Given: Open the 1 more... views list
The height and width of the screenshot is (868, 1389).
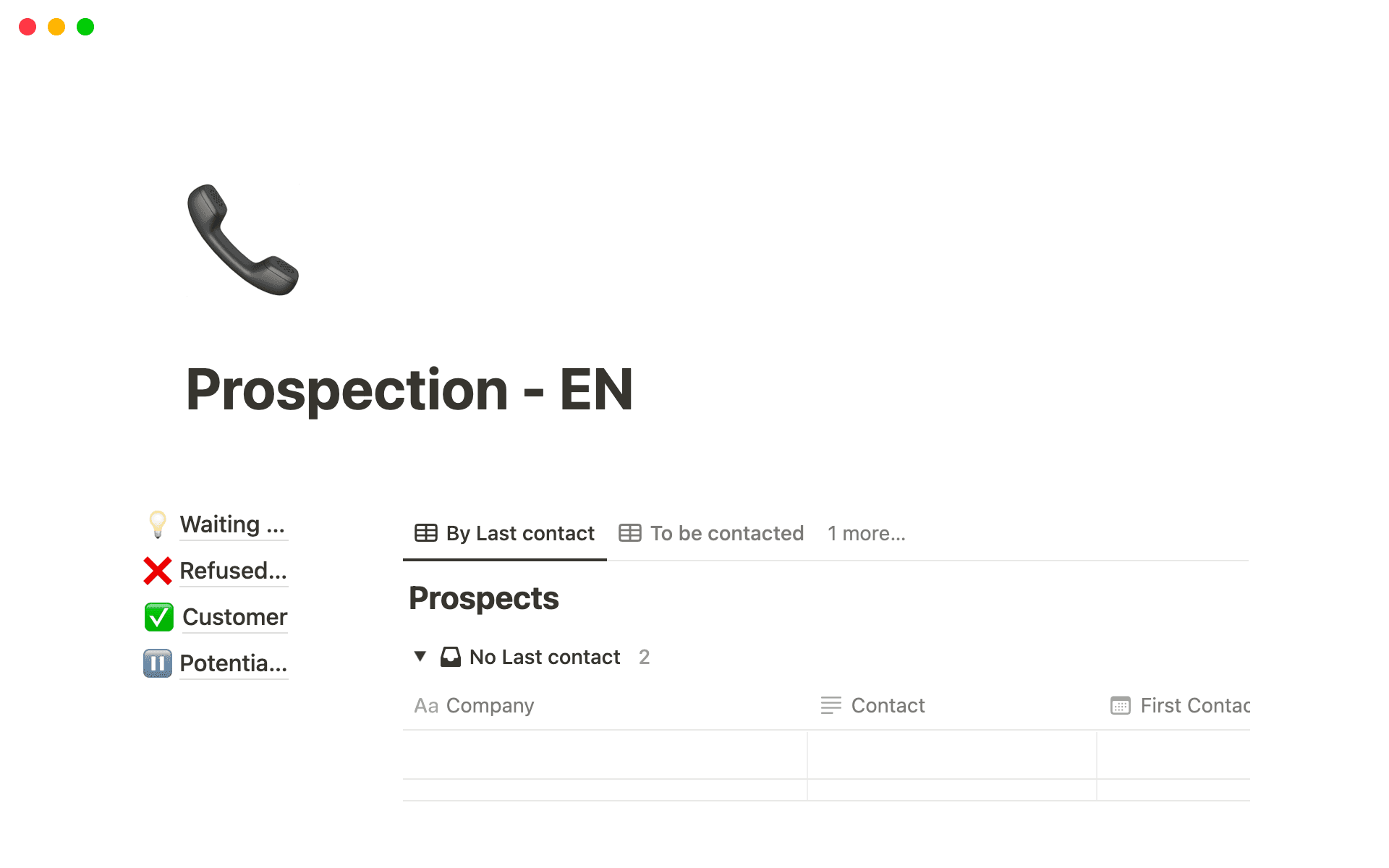Looking at the screenshot, I should pos(866,533).
